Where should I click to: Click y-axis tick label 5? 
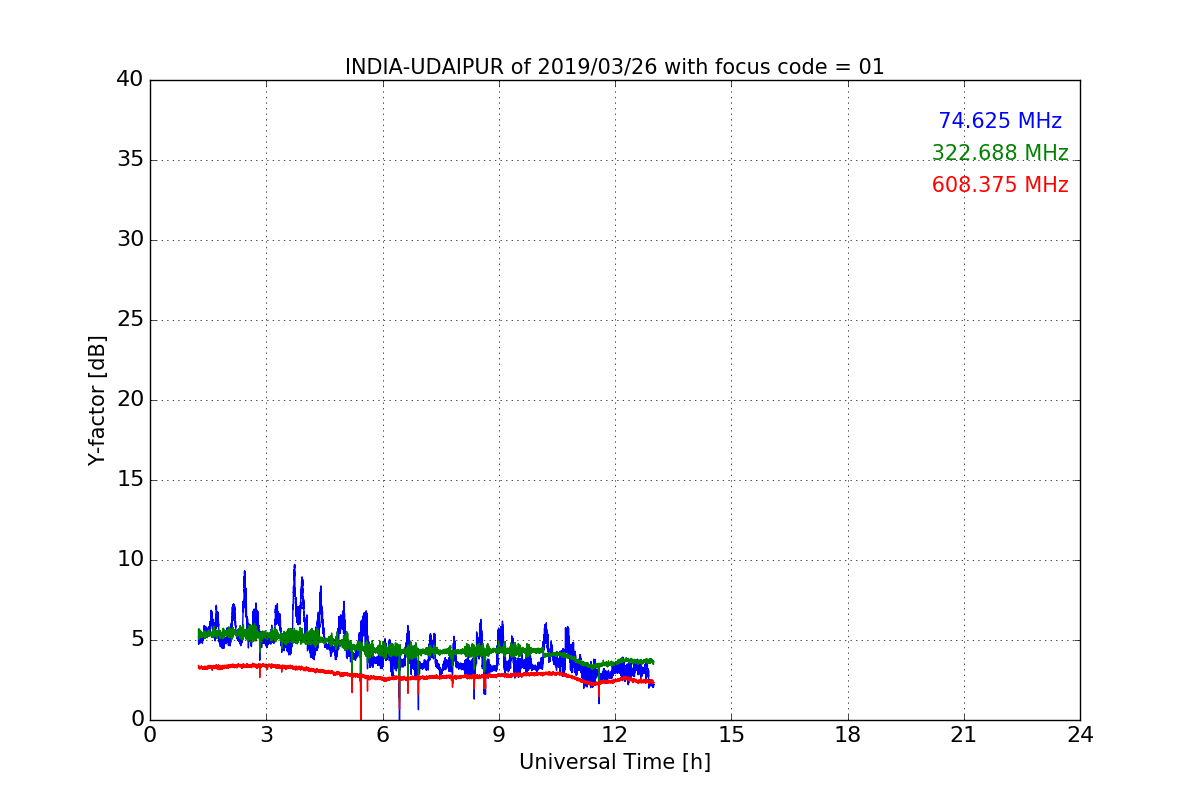[x=137, y=640]
